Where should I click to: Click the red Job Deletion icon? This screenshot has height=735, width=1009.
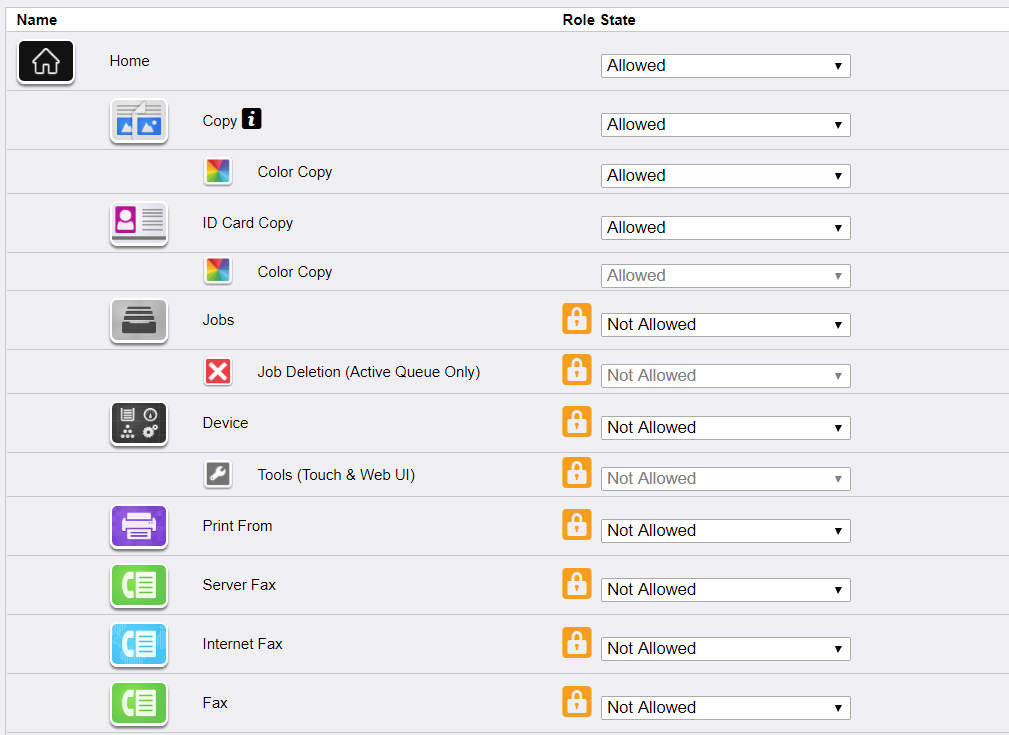tap(218, 372)
